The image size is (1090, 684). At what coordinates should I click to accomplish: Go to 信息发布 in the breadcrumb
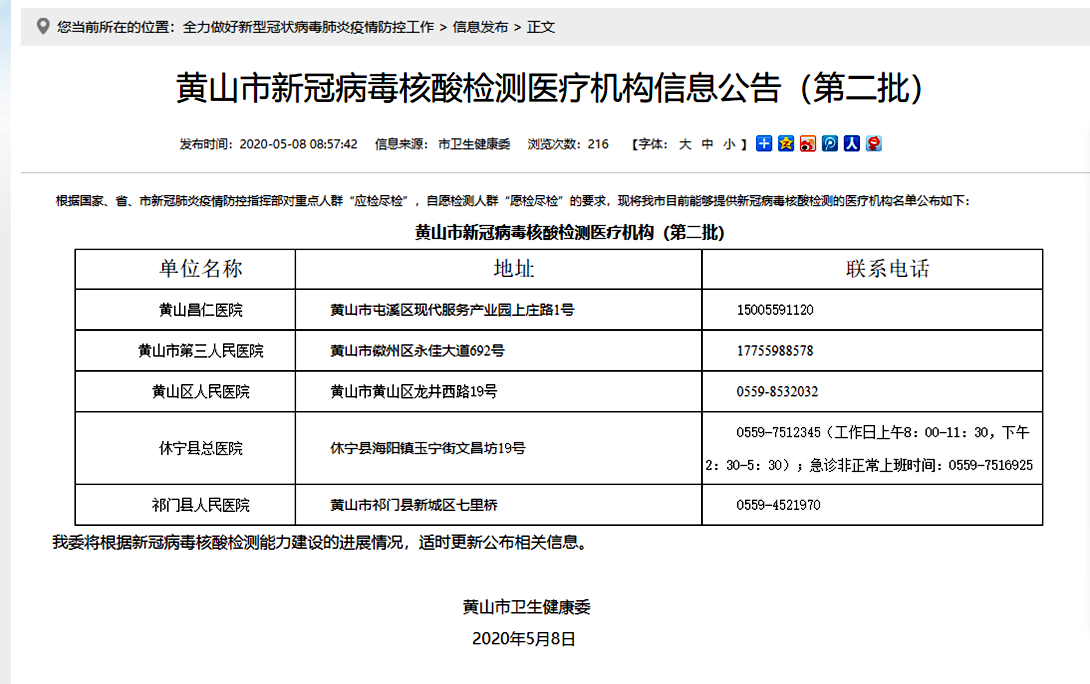click(x=480, y=27)
